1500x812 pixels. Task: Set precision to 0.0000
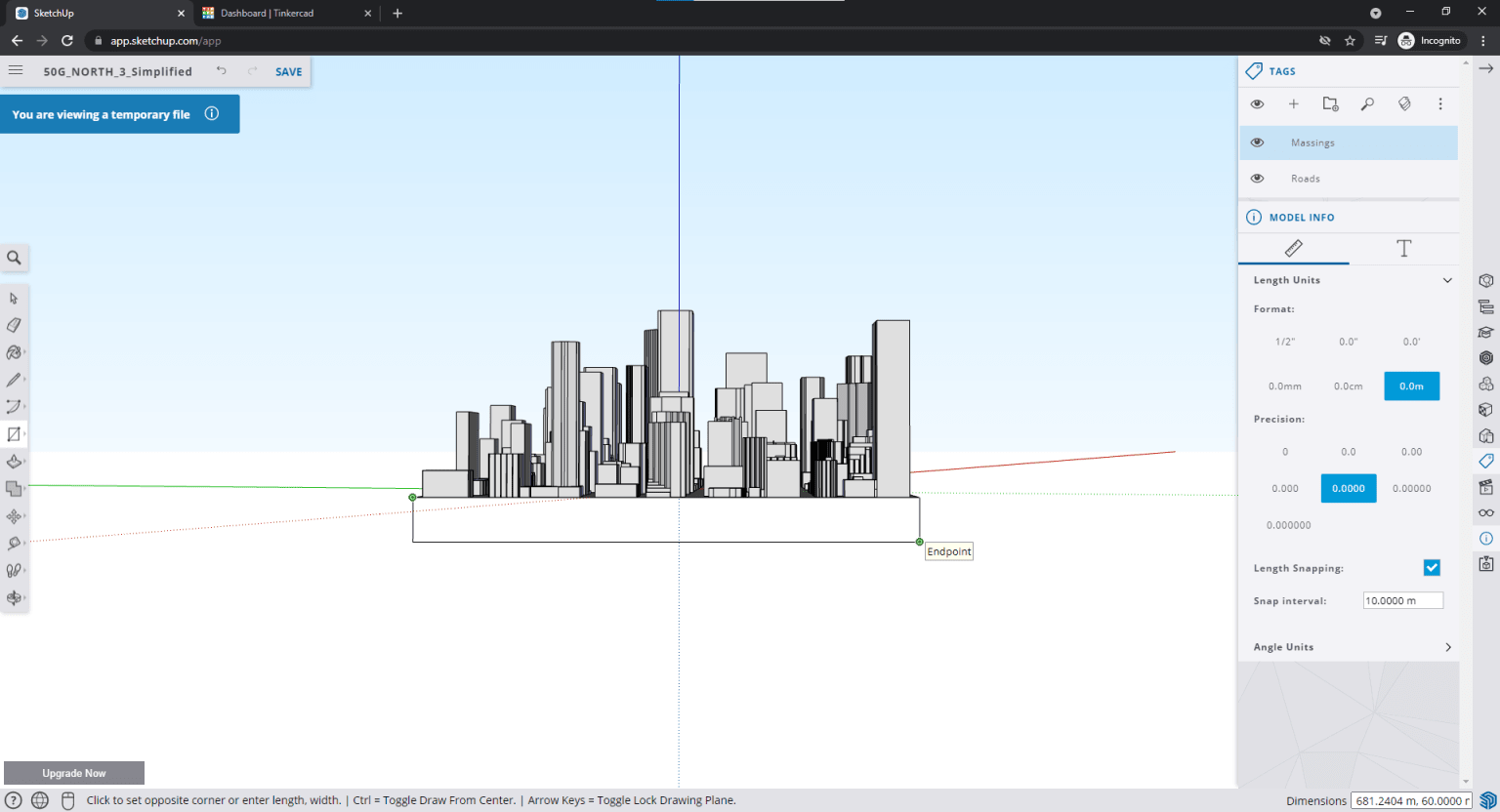click(1349, 489)
